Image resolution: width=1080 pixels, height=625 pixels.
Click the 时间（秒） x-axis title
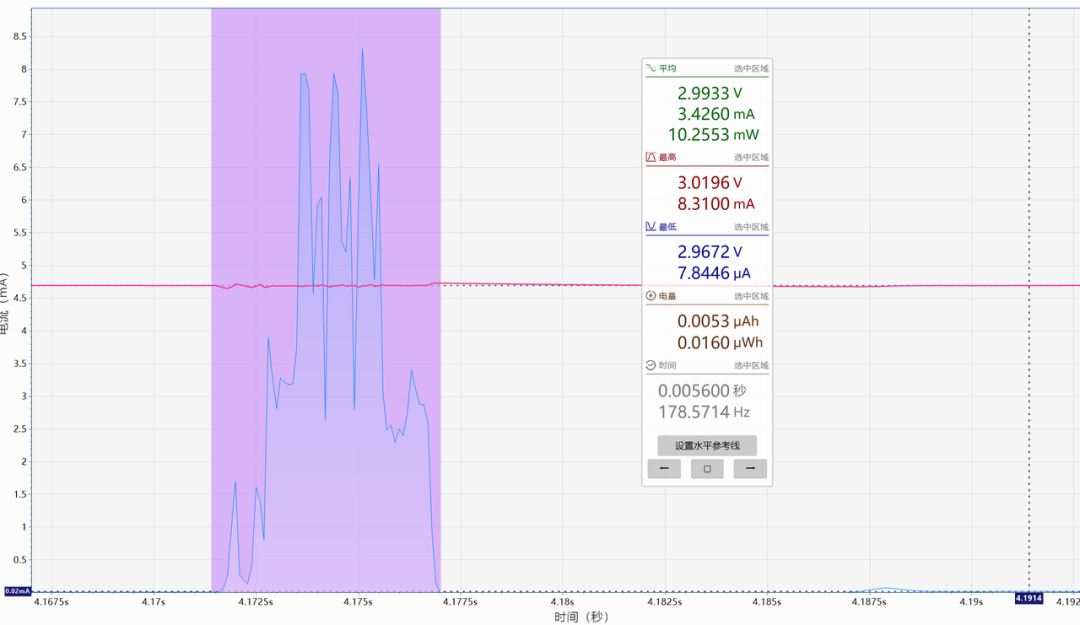click(581, 617)
